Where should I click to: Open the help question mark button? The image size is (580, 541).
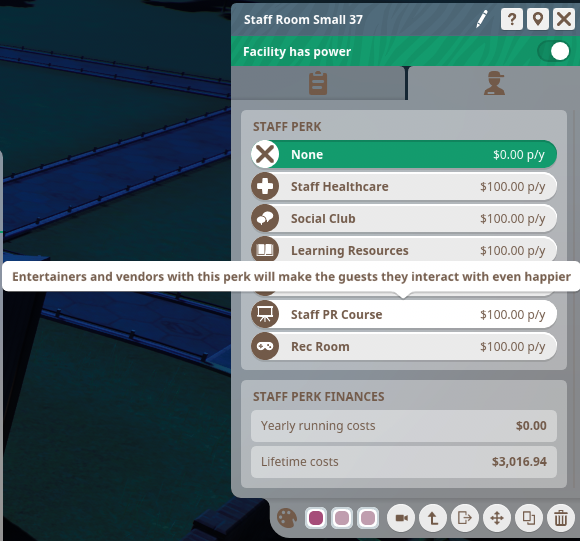pos(512,19)
